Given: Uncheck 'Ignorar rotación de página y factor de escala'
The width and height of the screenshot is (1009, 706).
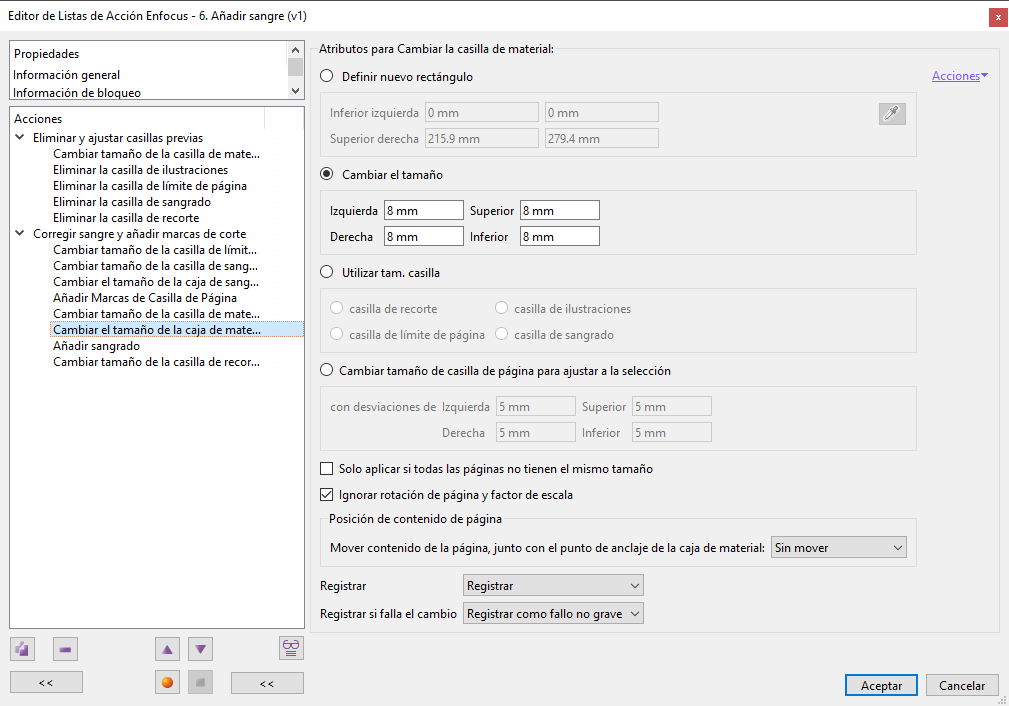Looking at the screenshot, I should click(x=327, y=494).
